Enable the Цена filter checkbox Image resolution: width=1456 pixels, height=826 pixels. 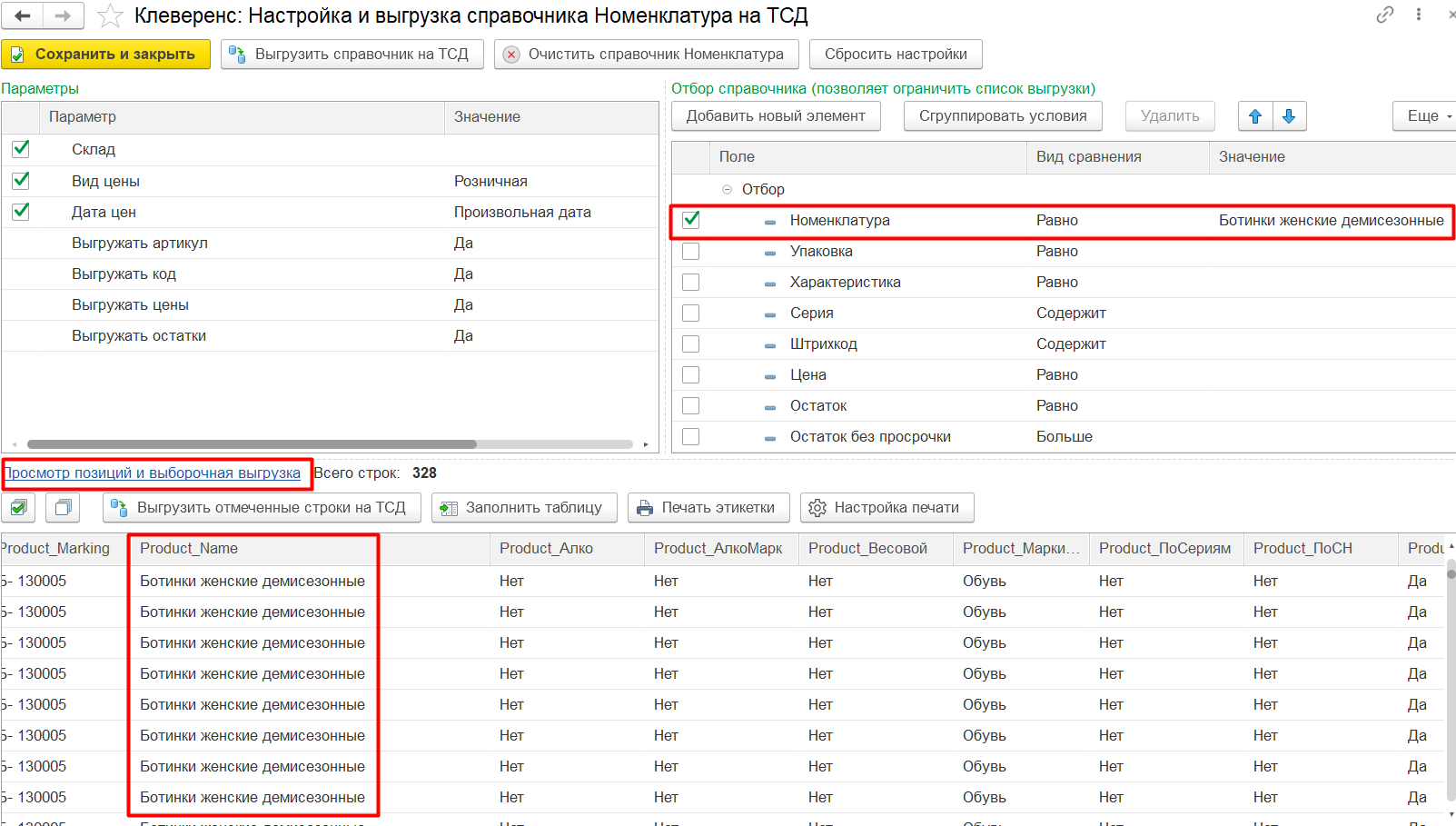(691, 374)
